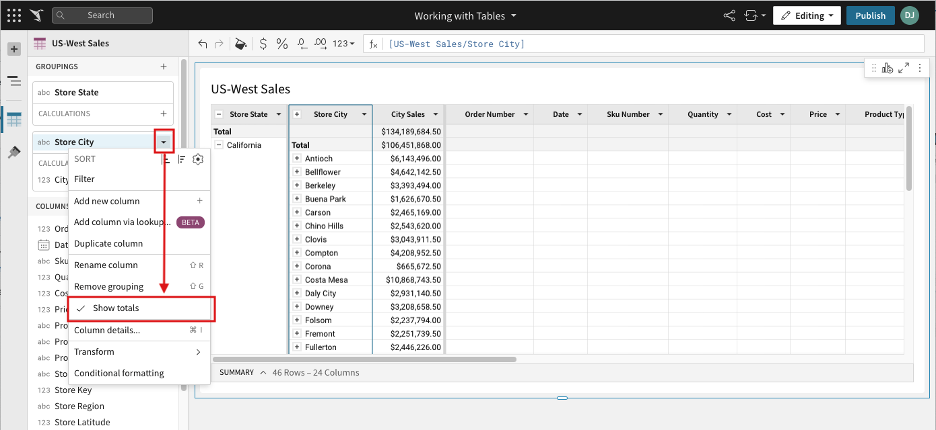Open the table's three-dot more menu
936x430 pixels.
918,68
